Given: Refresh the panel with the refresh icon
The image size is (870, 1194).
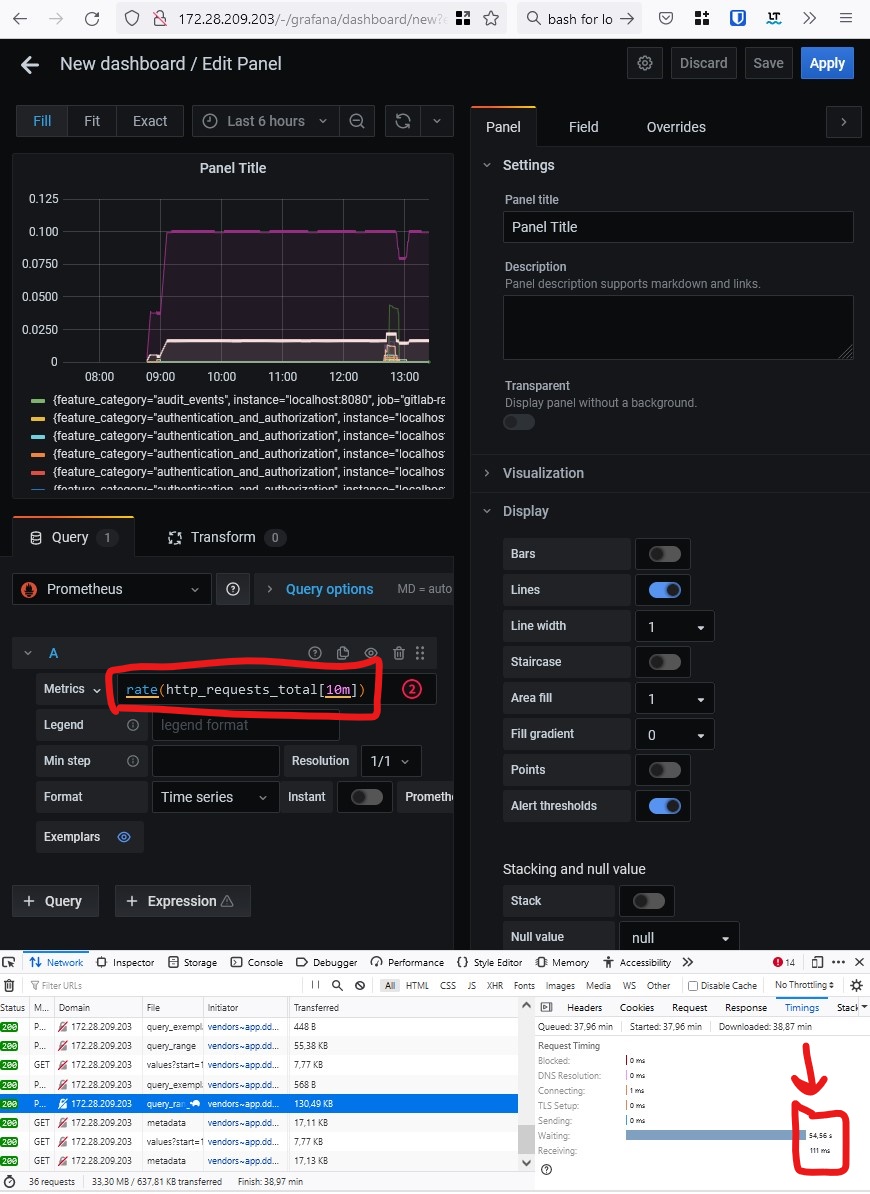Looking at the screenshot, I should pos(403,121).
